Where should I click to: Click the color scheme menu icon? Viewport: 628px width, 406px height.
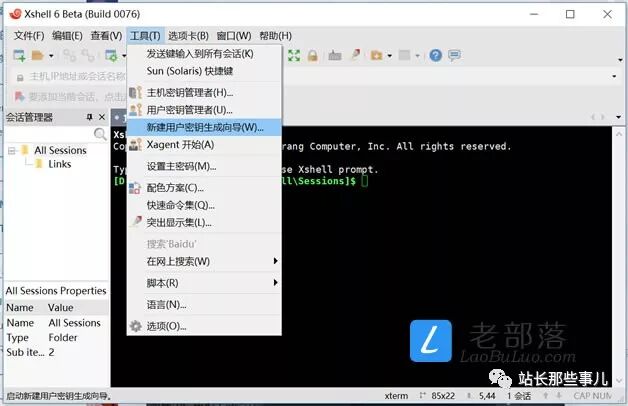[x=135, y=188]
